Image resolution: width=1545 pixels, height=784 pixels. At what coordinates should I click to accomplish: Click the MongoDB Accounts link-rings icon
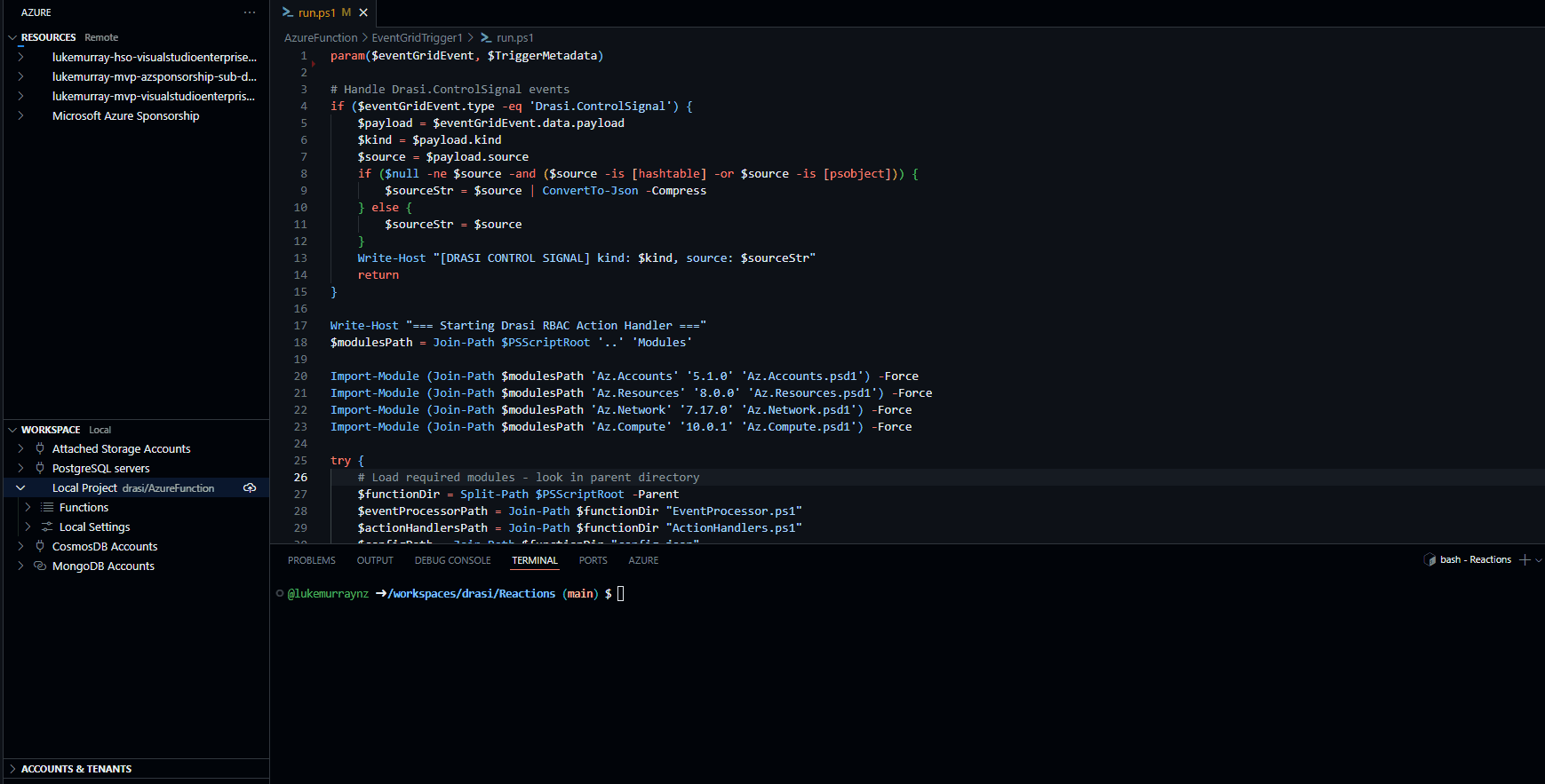[x=40, y=566]
